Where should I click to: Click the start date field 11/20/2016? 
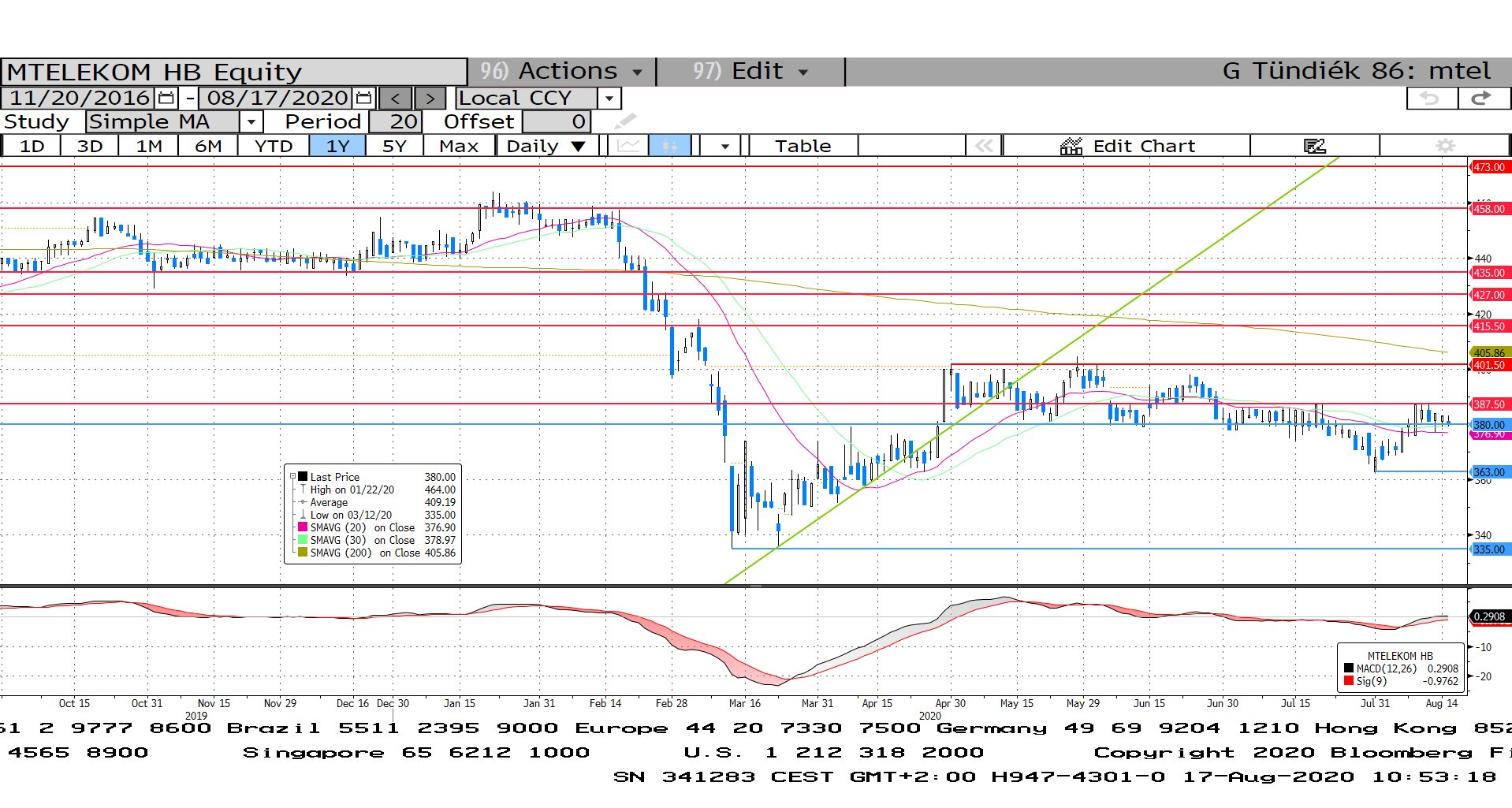tap(80, 99)
